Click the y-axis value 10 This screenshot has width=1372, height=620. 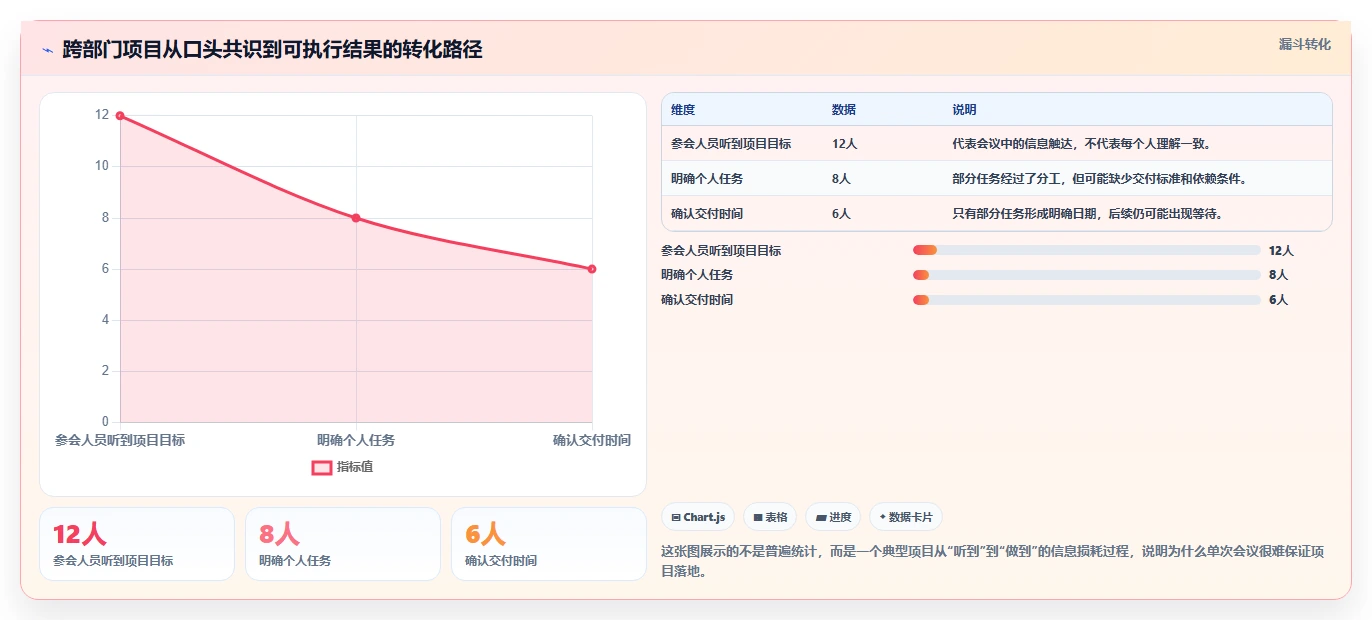pos(102,166)
